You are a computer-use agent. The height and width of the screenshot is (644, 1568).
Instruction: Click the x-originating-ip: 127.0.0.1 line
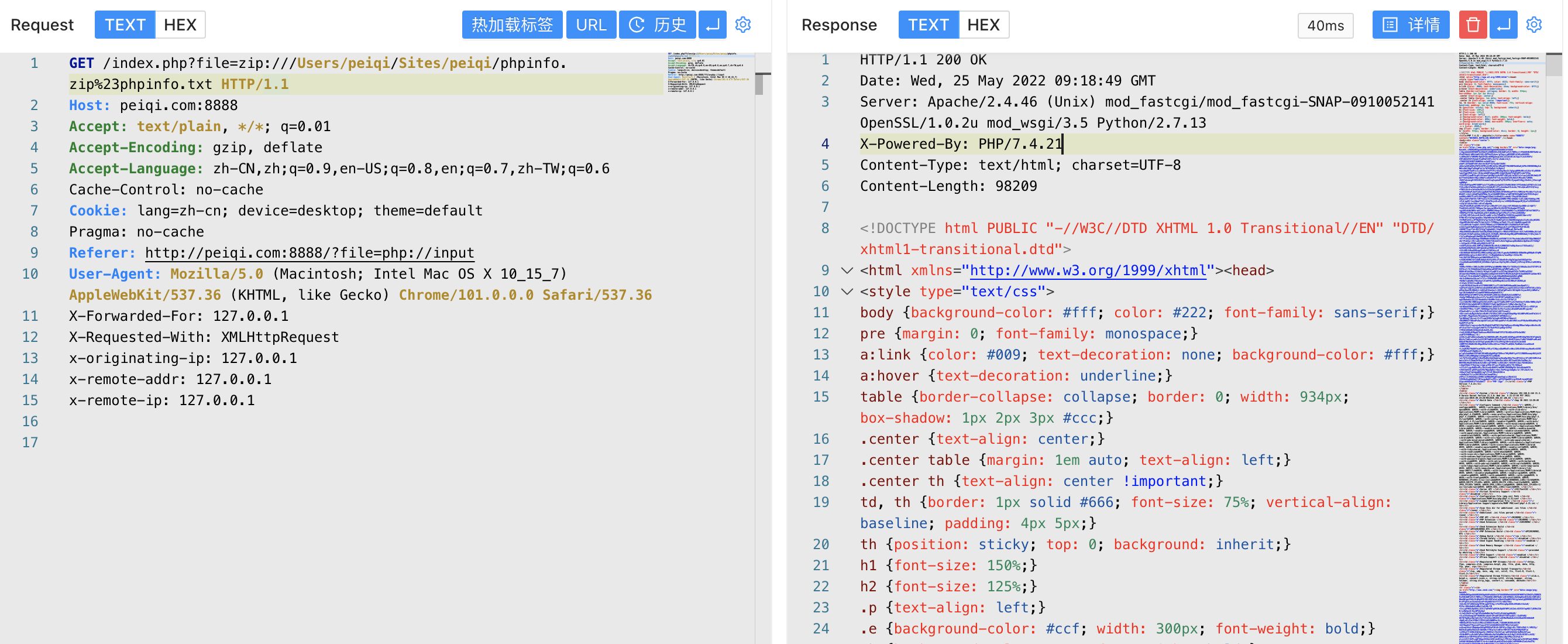(x=183, y=358)
